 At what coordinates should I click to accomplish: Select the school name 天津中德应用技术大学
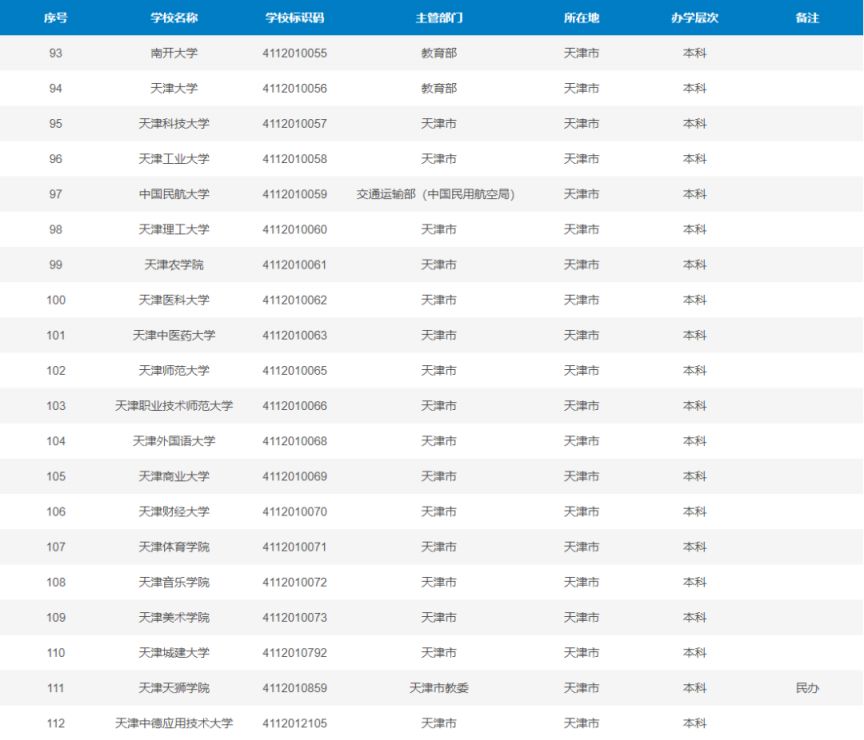tap(174, 723)
